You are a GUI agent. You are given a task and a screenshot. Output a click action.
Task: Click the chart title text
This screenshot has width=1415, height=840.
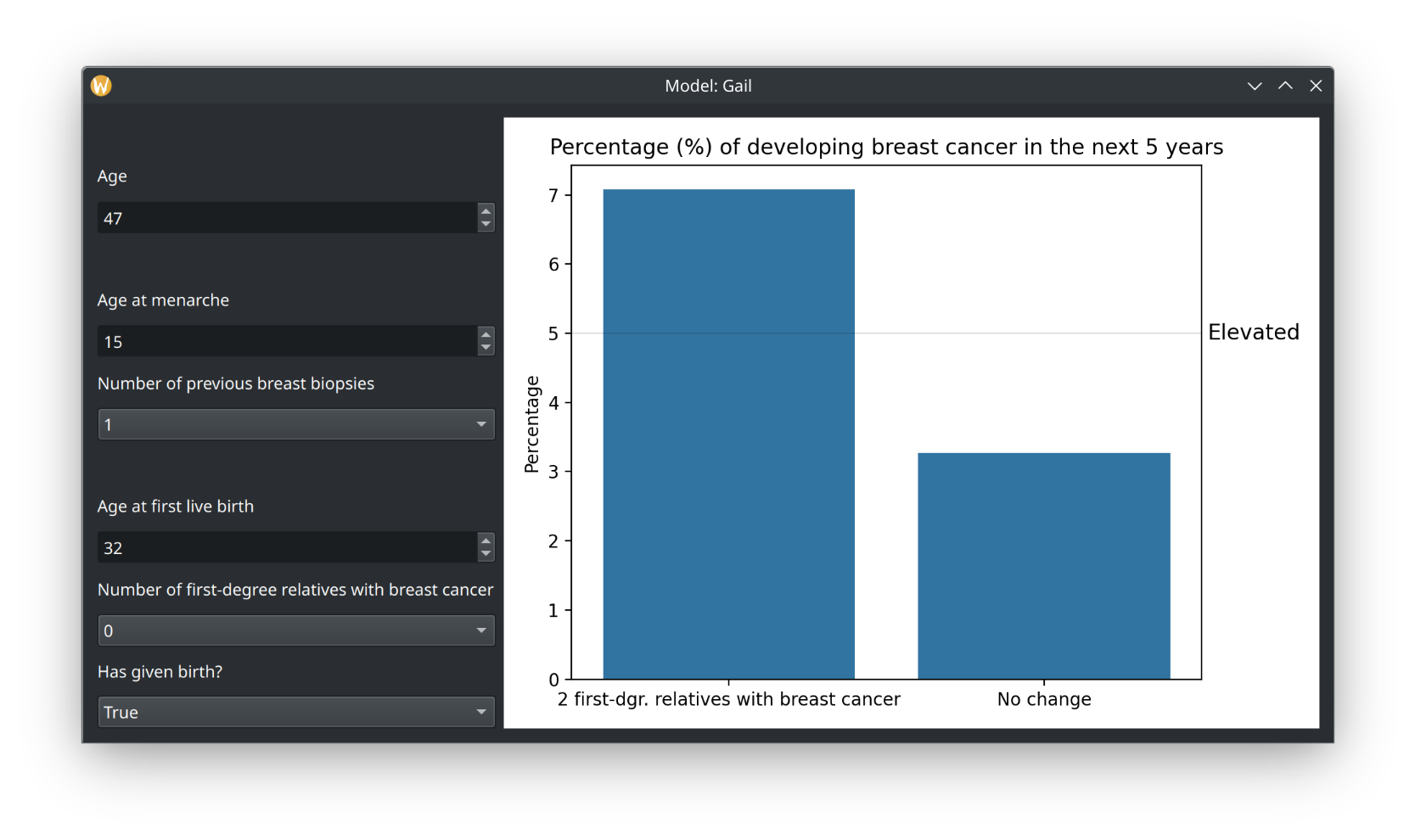pyautogui.click(x=886, y=148)
